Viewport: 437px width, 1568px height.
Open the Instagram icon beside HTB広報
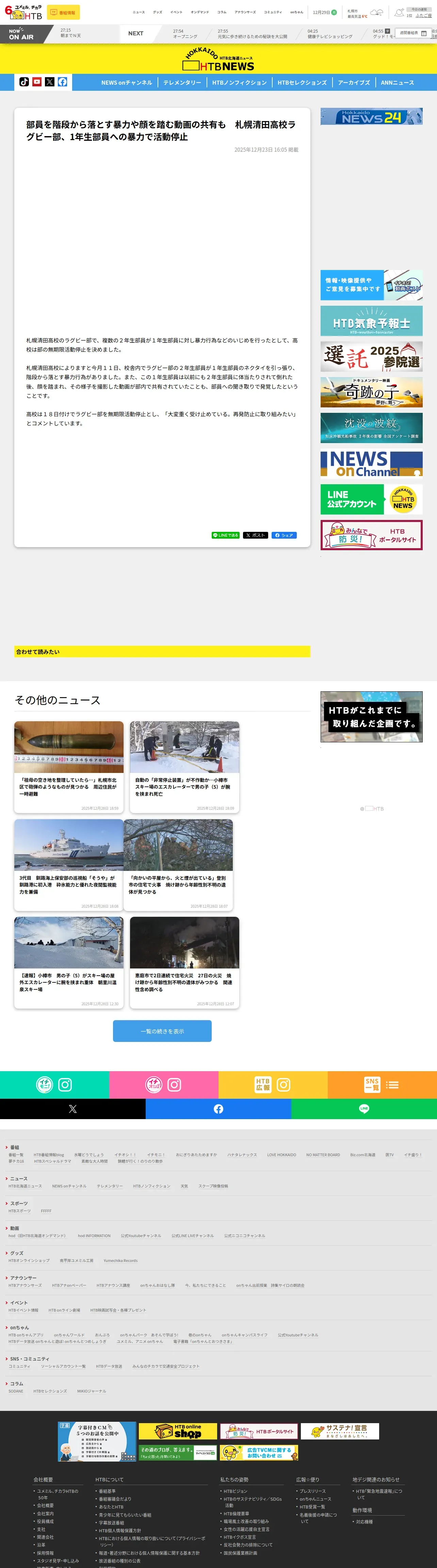click(284, 1085)
